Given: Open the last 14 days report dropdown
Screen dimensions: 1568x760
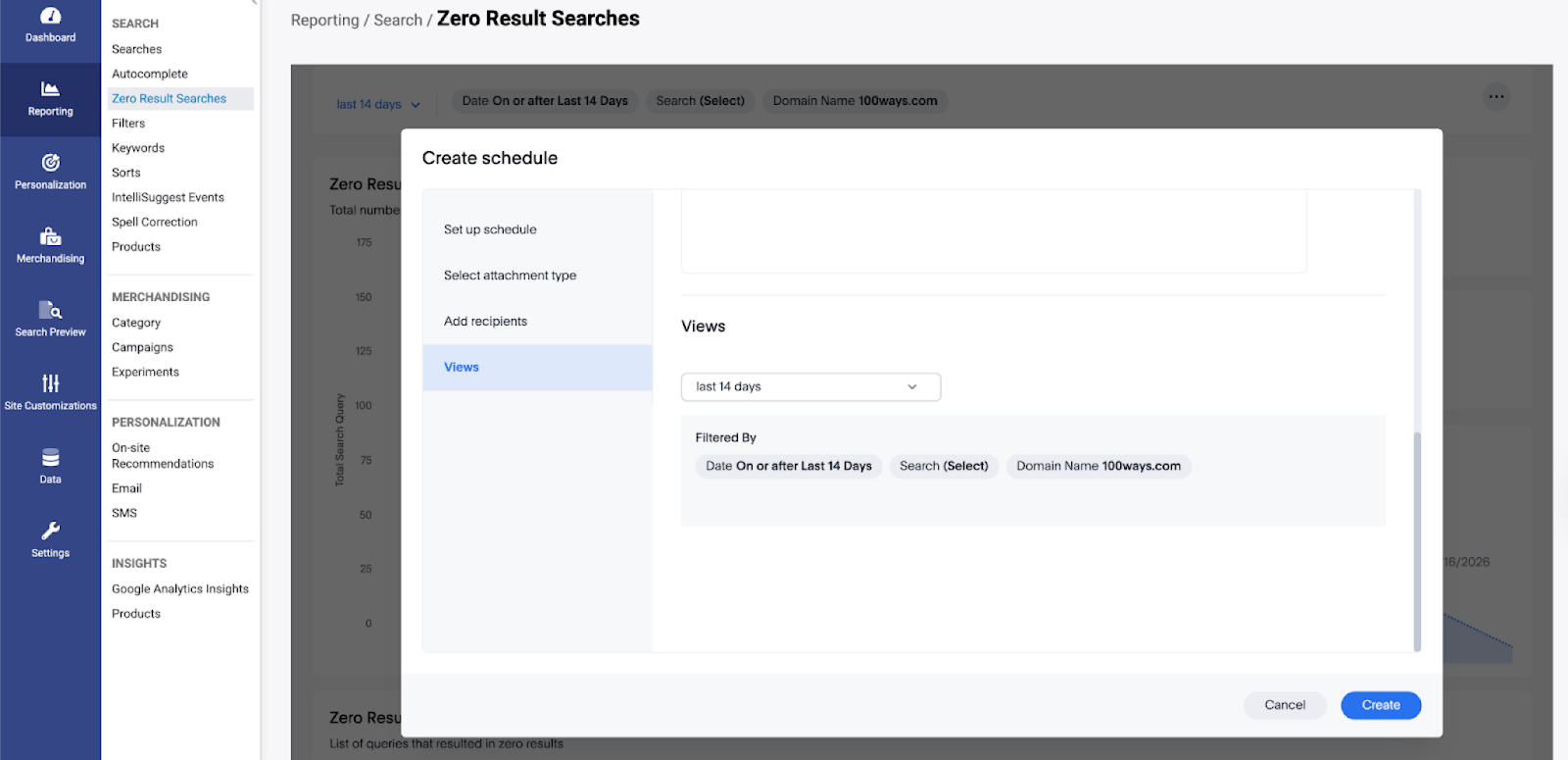Looking at the screenshot, I should [x=377, y=105].
